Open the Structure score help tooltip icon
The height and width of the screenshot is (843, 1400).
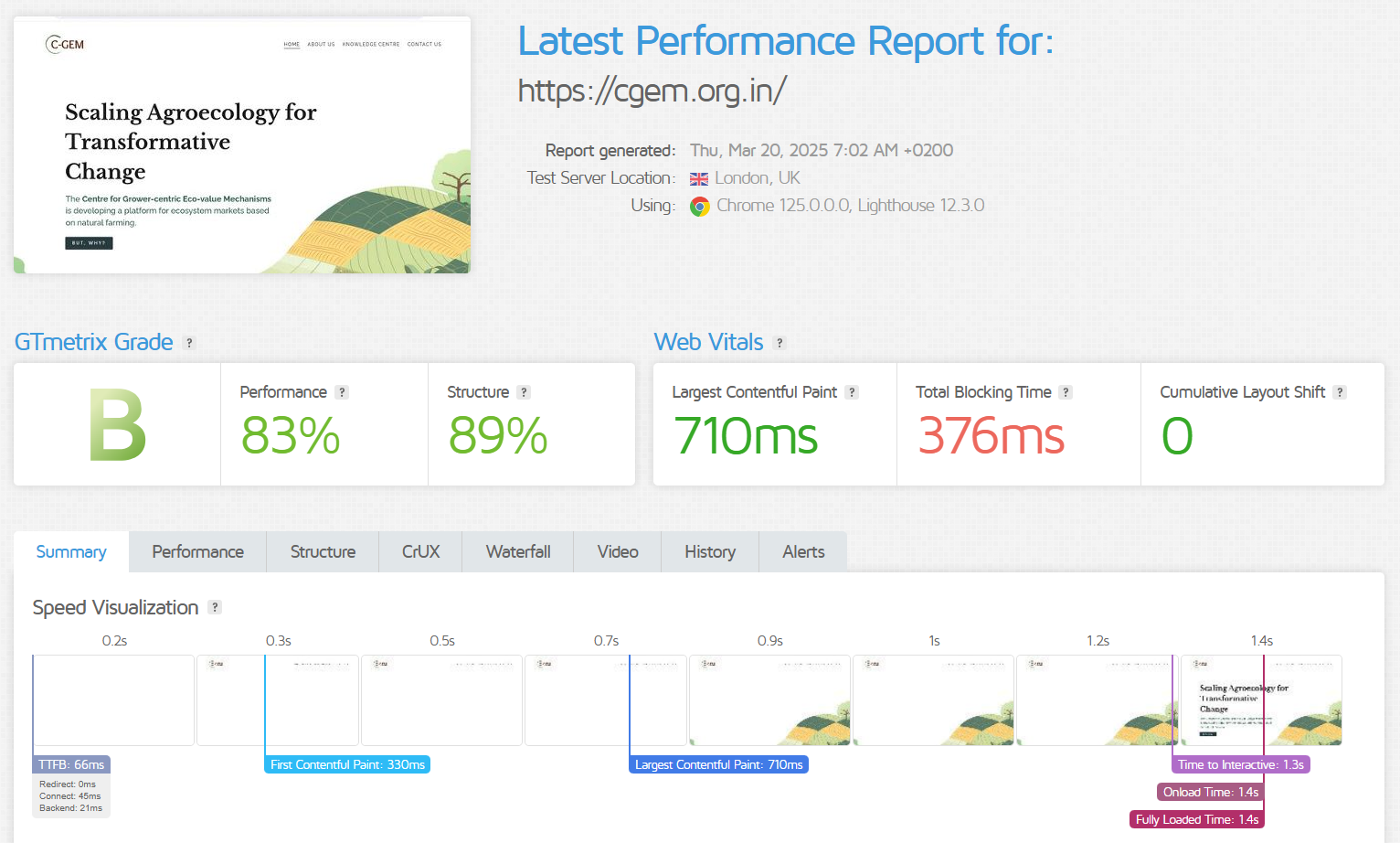pos(524,392)
